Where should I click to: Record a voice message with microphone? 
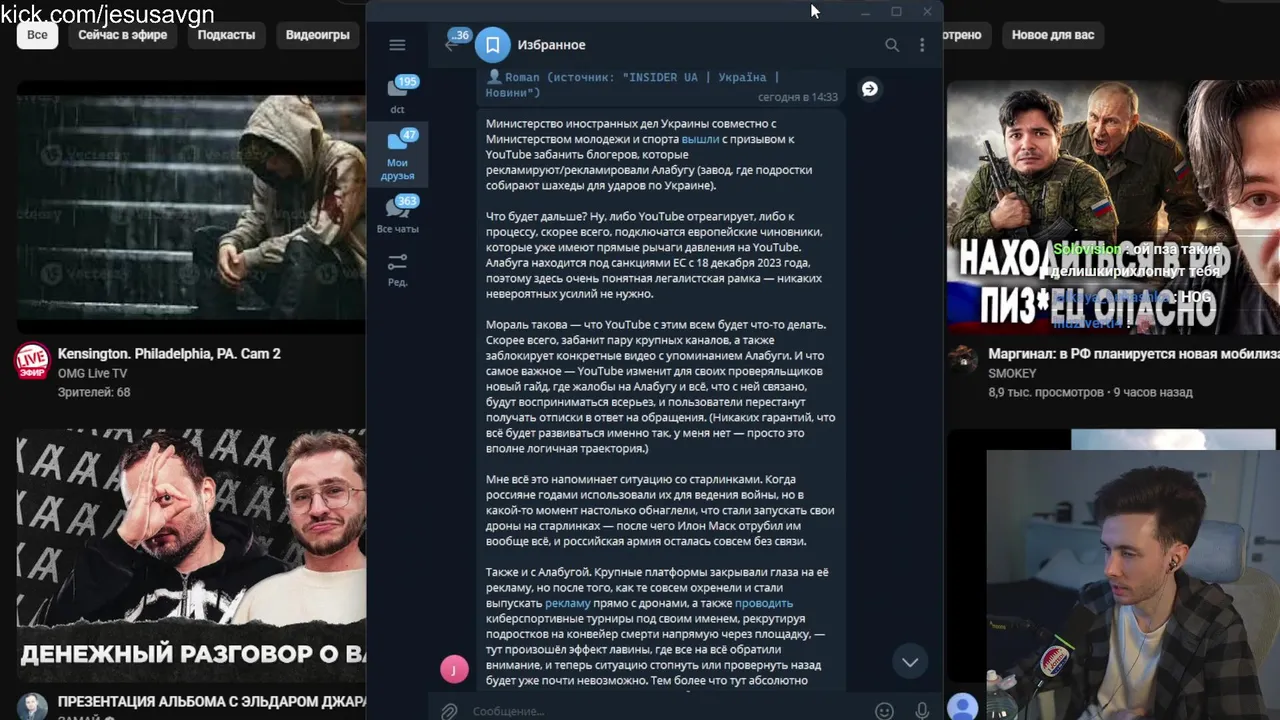pos(922,711)
